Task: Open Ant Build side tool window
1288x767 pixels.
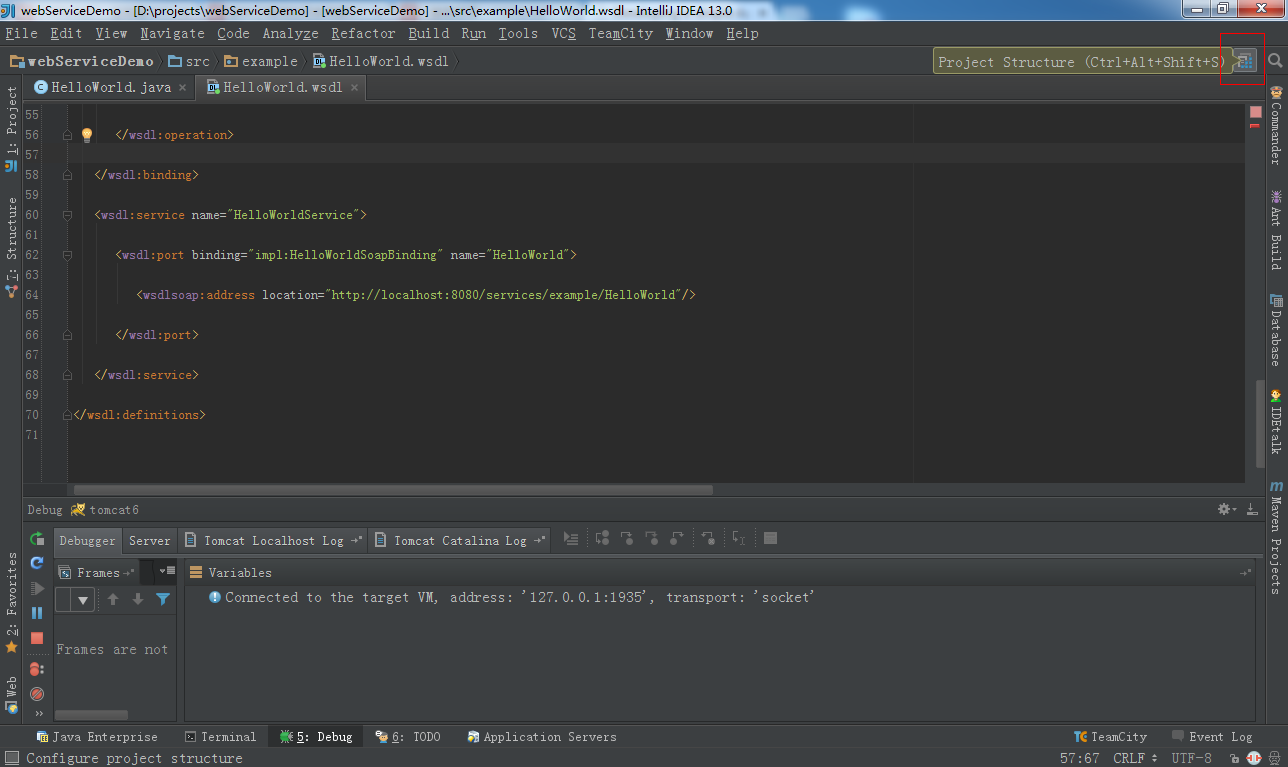Action: click(x=1276, y=230)
